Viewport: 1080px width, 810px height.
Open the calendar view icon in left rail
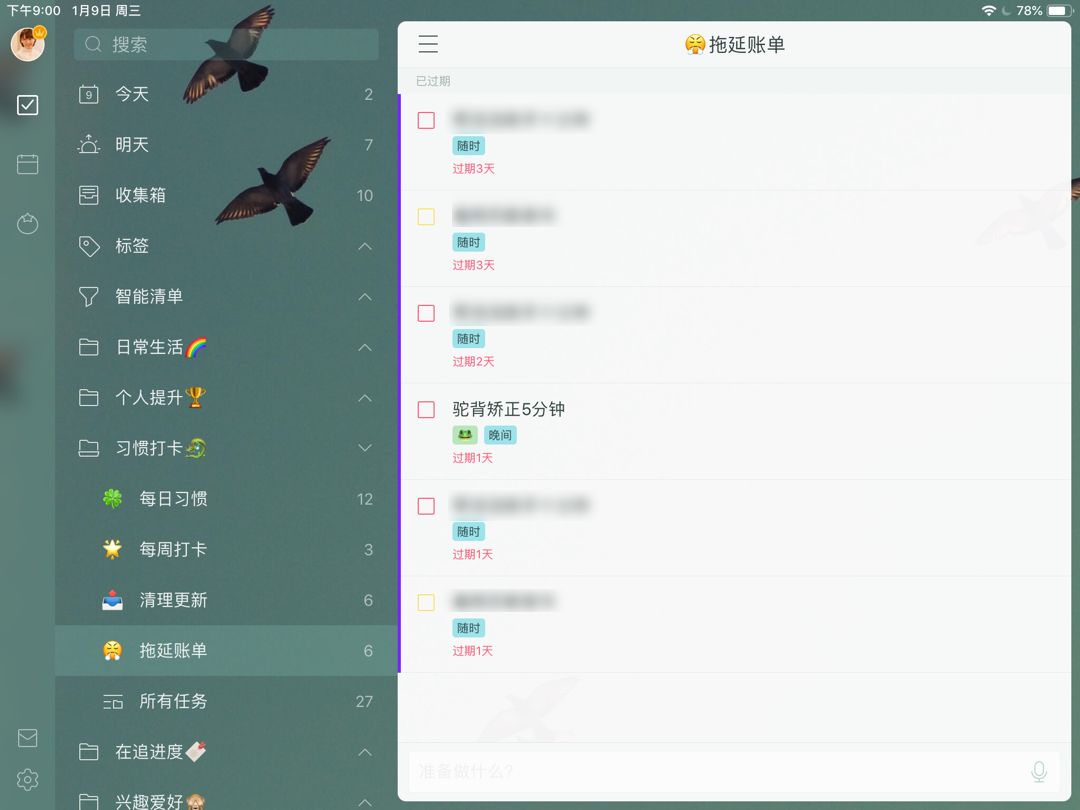pyautogui.click(x=28, y=164)
